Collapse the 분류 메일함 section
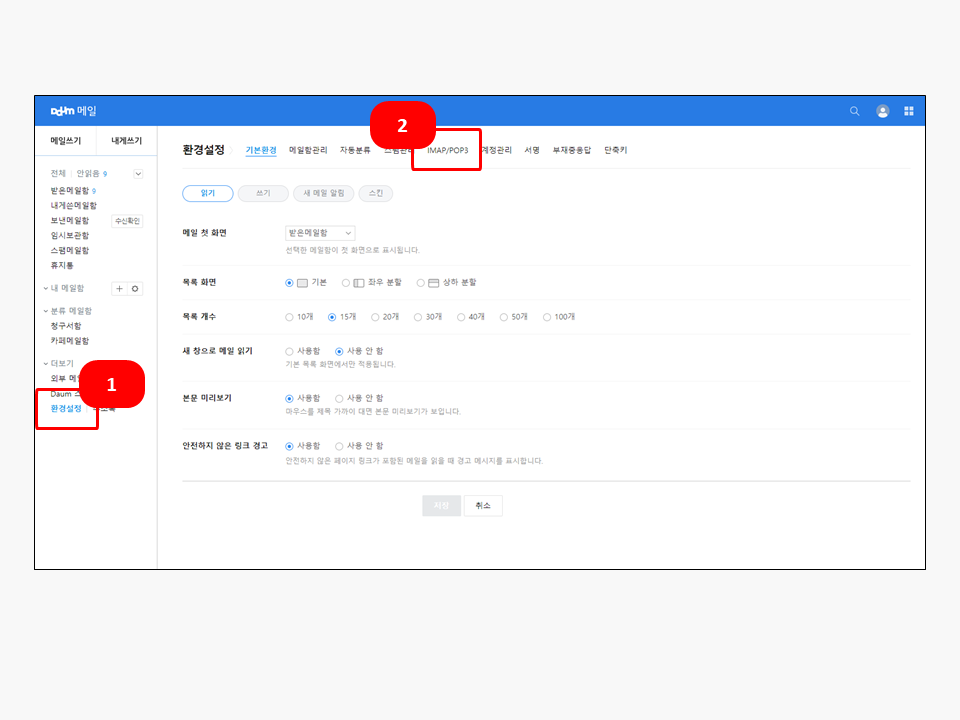The image size is (960, 720). click(x=45, y=311)
